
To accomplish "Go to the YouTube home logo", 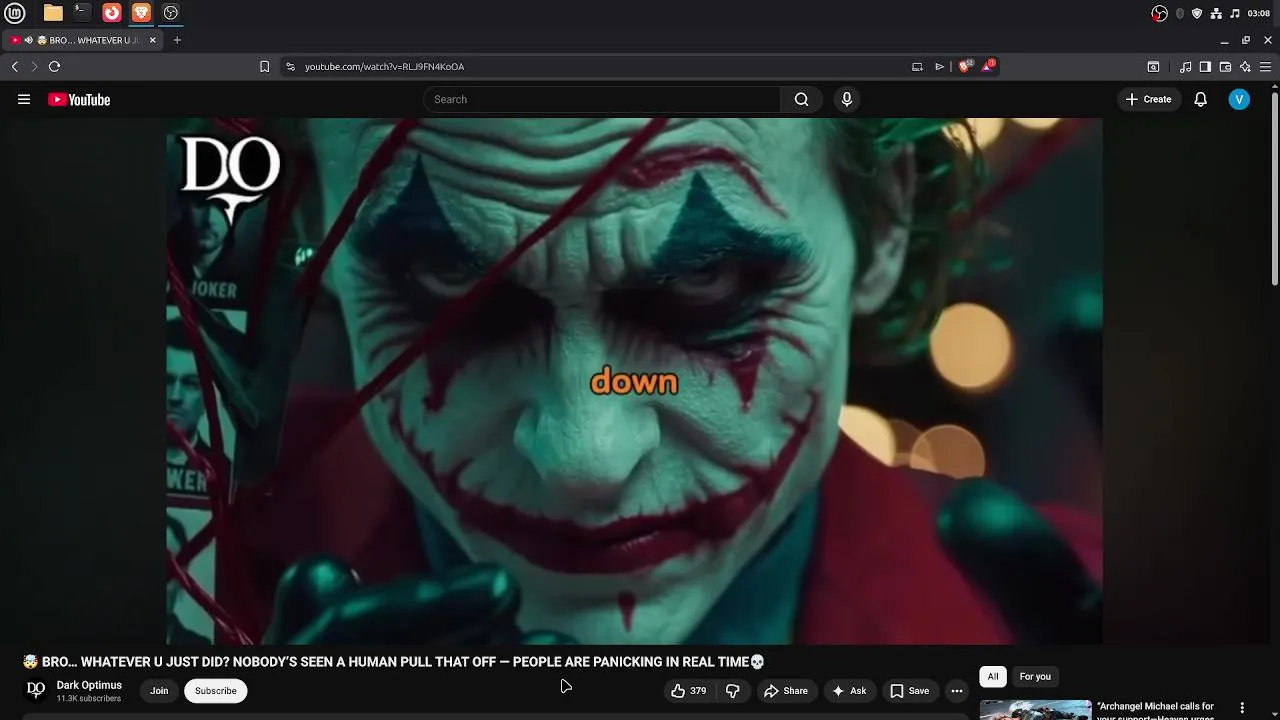I will click(x=79, y=99).
